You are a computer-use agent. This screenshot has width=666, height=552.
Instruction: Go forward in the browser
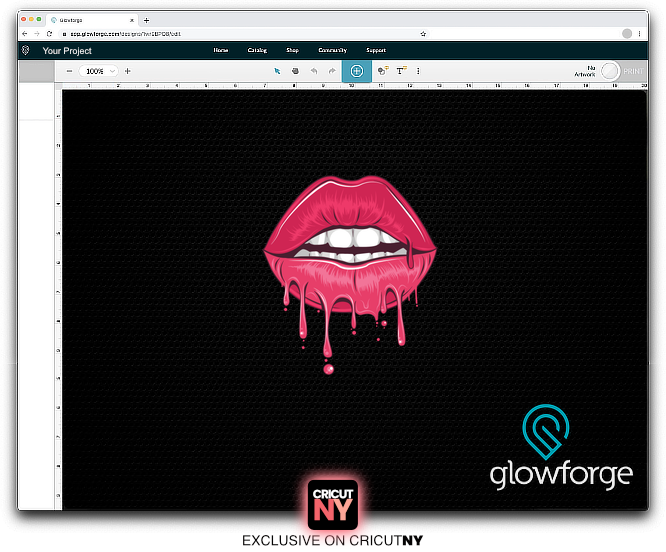pyautogui.click(x=37, y=34)
